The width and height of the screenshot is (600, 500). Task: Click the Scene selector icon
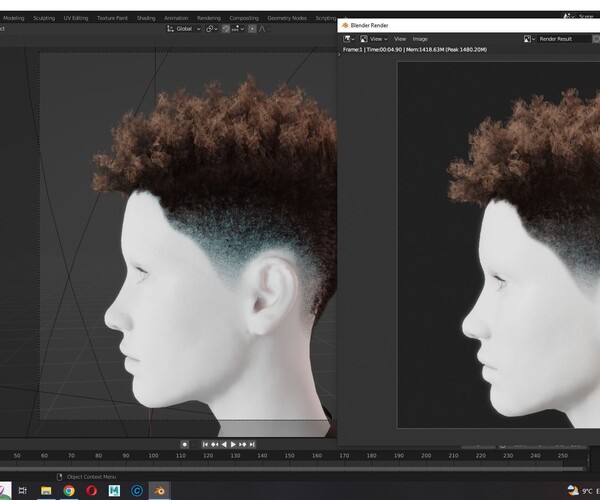[x=569, y=17]
